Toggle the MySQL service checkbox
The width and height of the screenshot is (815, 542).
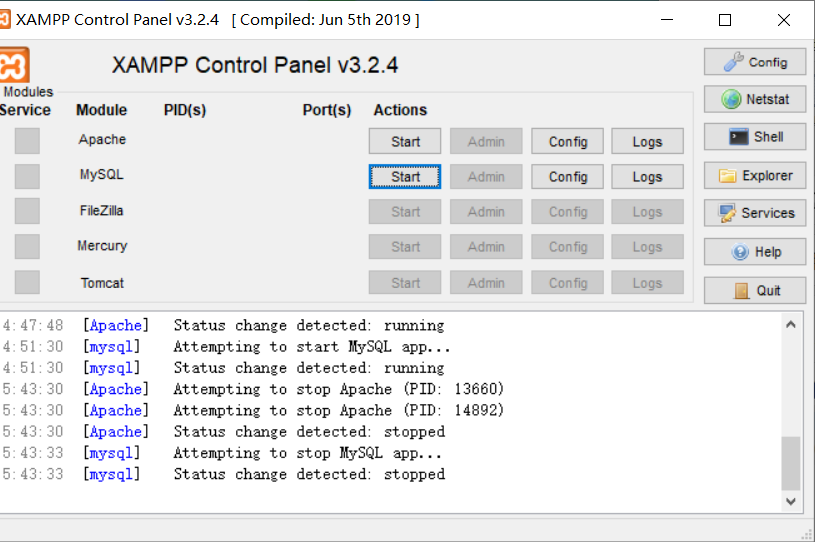[x=27, y=176]
